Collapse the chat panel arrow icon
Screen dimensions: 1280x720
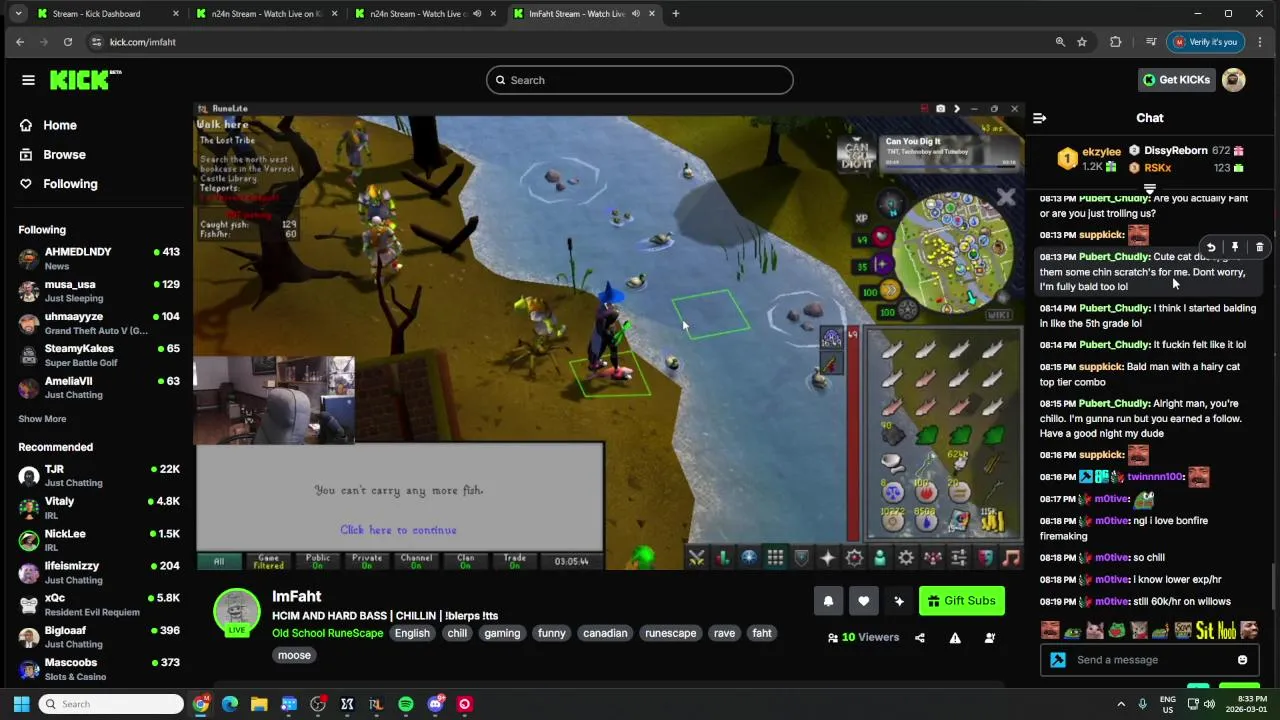pyautogui.click(x=1039, y=118)
